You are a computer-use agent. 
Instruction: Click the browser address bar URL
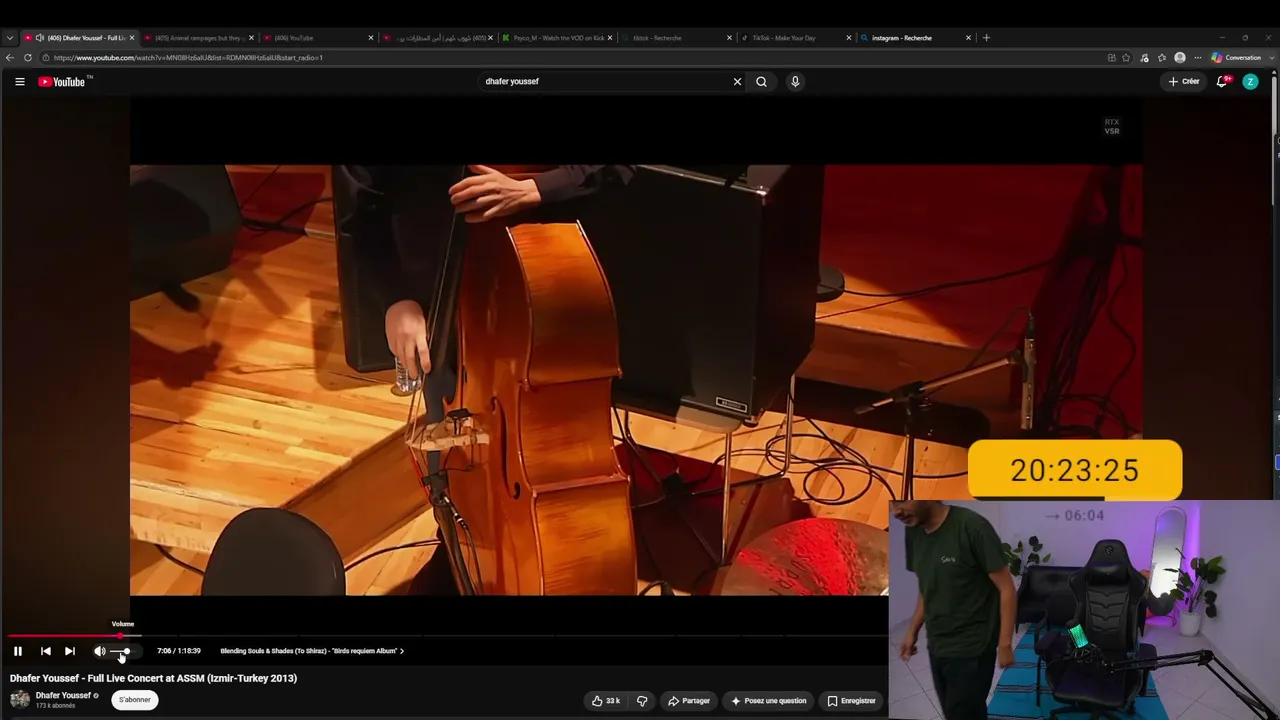pyautogui.click(x=189, y=58)
